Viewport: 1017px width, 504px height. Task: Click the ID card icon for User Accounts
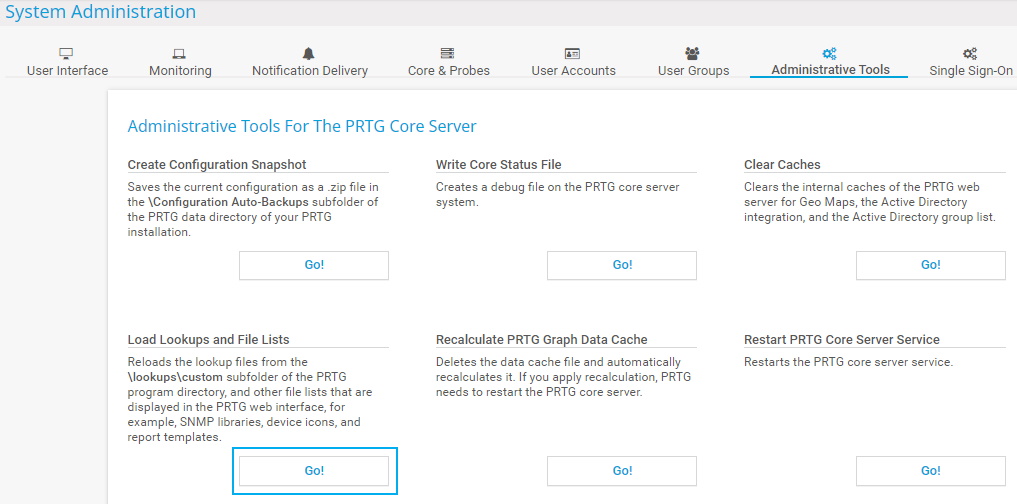[573, 53]
